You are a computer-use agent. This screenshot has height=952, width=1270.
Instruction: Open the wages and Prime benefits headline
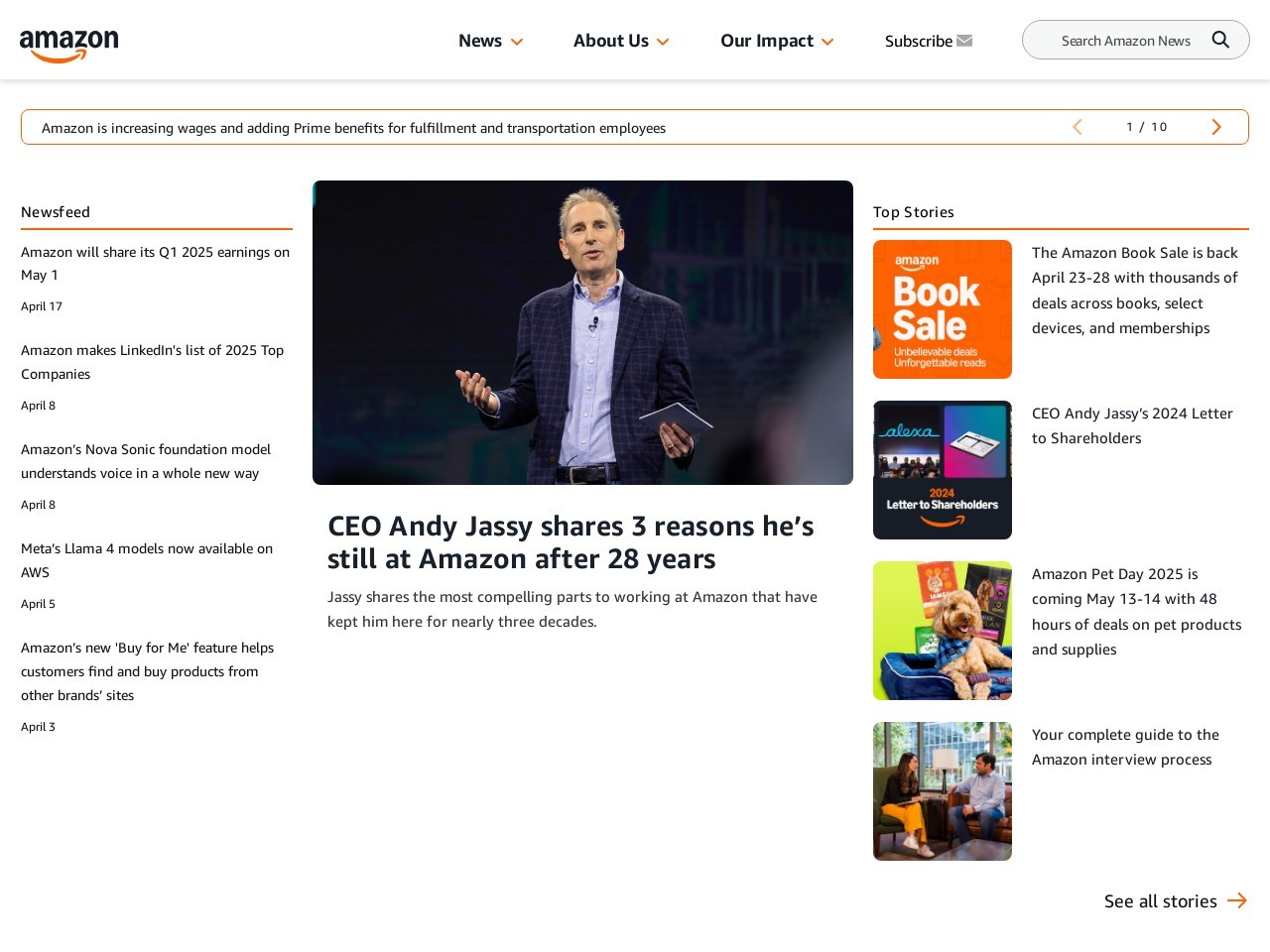tap(353, 128)
